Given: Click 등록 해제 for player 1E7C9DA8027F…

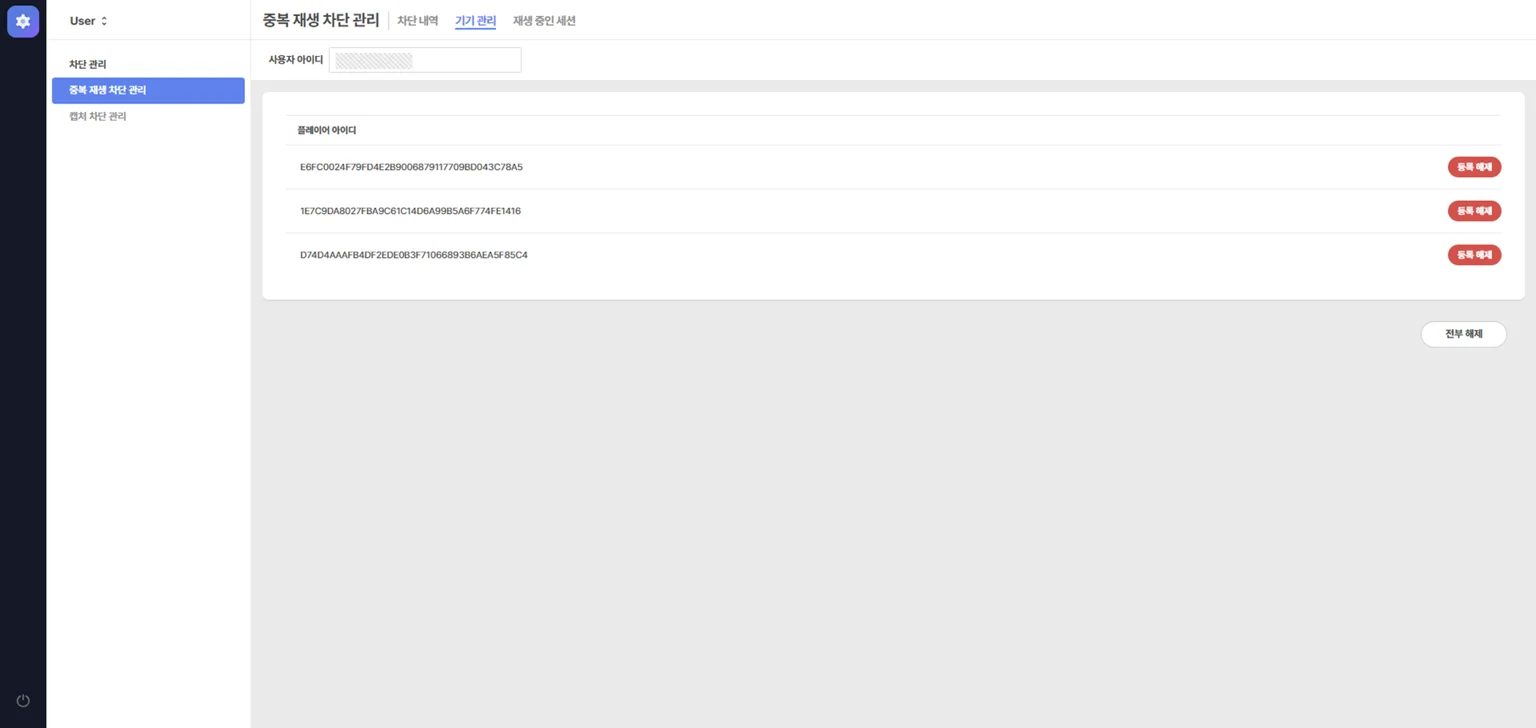Looking at the screenshot, I should tap(1474, 211).
